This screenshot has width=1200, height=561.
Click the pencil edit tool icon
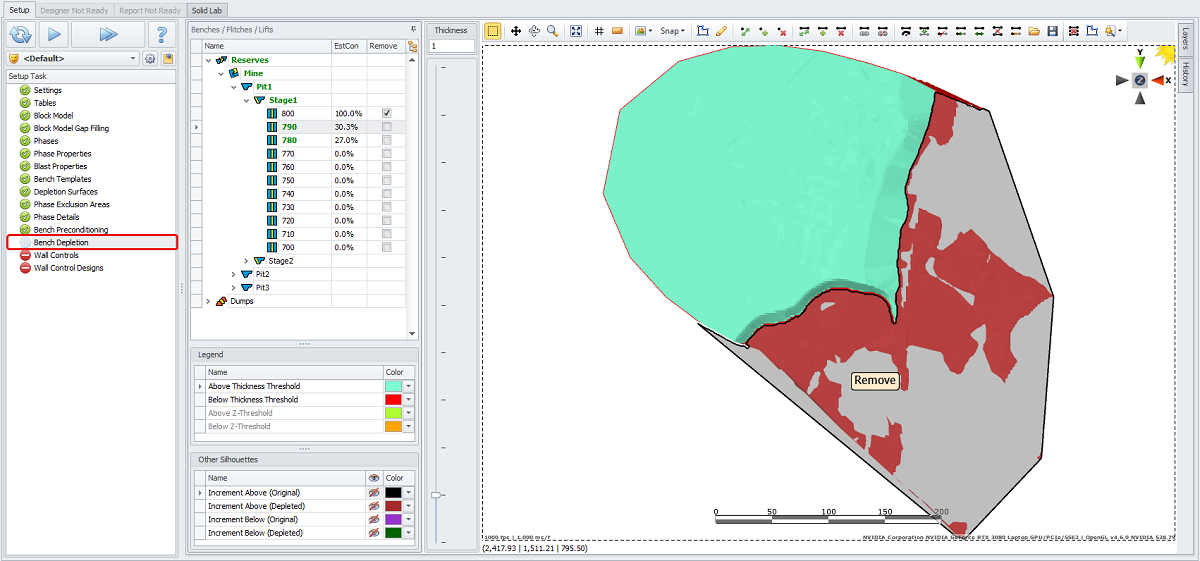[721, 31]
